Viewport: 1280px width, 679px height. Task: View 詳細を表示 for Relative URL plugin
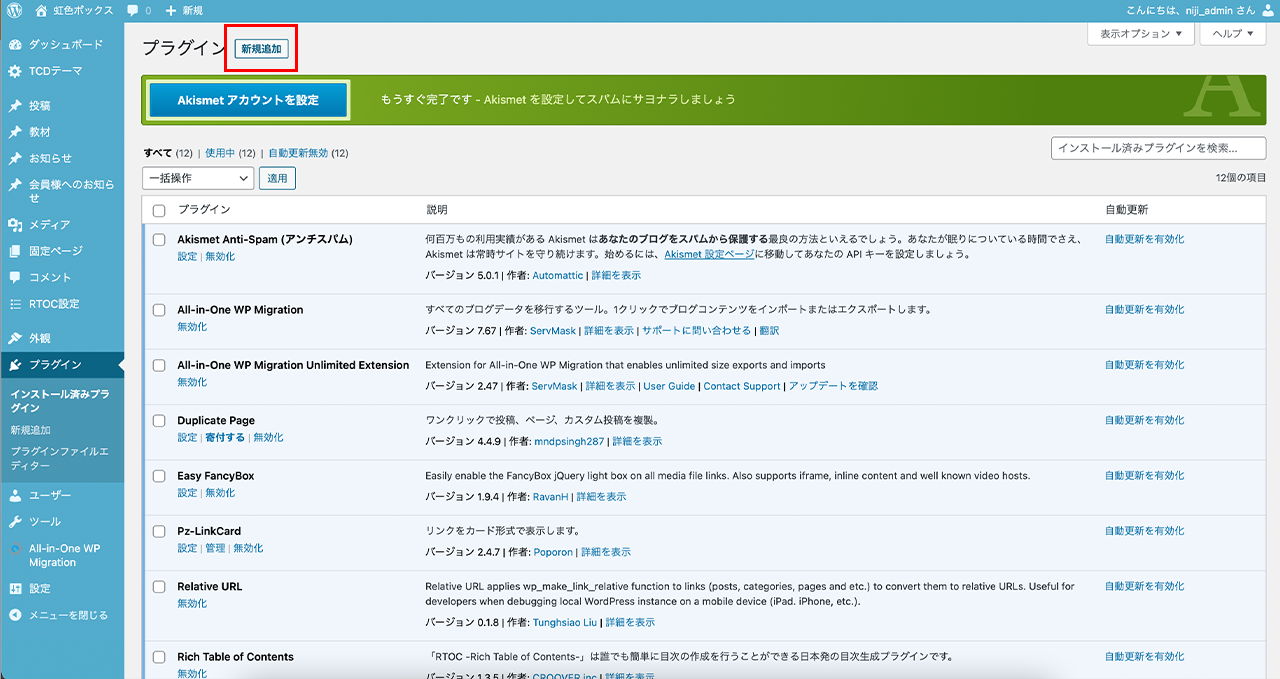630,622
